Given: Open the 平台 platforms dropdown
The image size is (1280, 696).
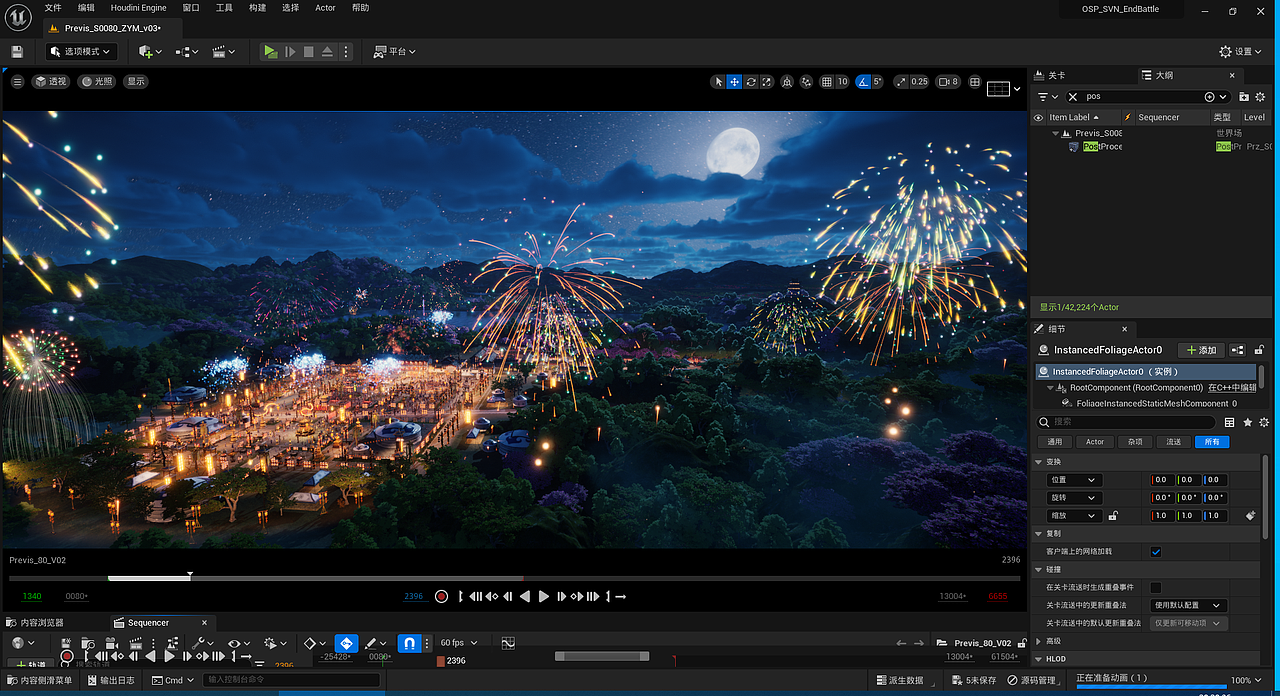Looking at the screenshot, I should (x=395, y=51).
